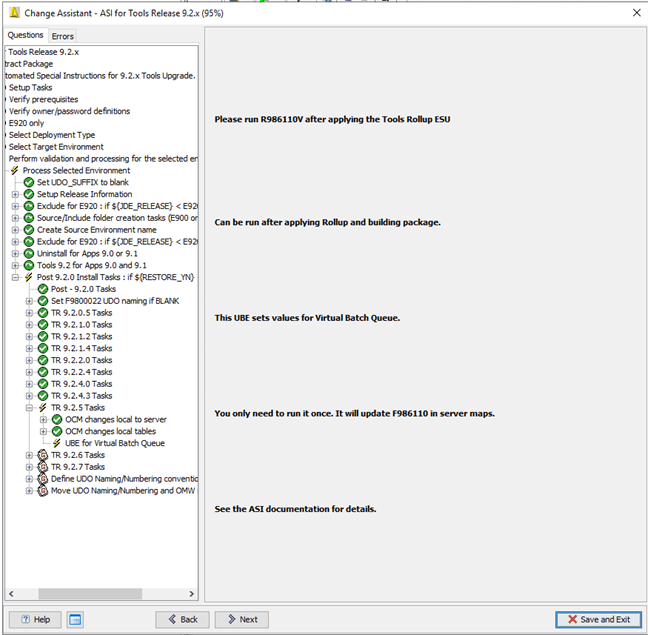
Task: Click status icon for Tools 9.2 for Apps 9.0 and 9.1
Action: tap(29, 265)
